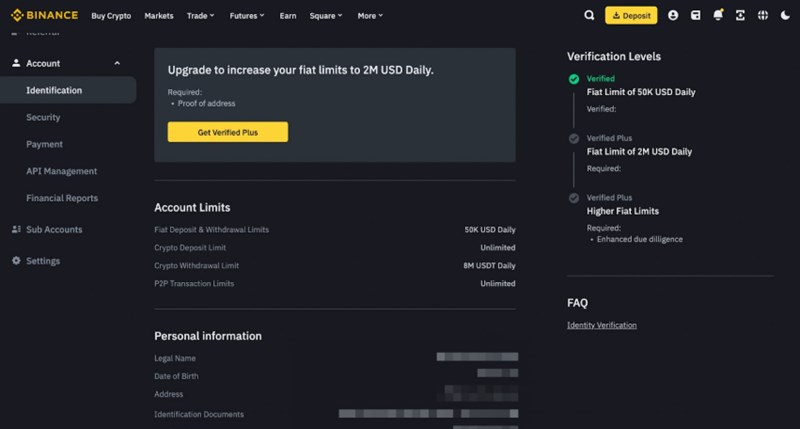Screen dimensions: 800x429
Task: Select Payment in the sidebar
Action: (x=44, y=144)
